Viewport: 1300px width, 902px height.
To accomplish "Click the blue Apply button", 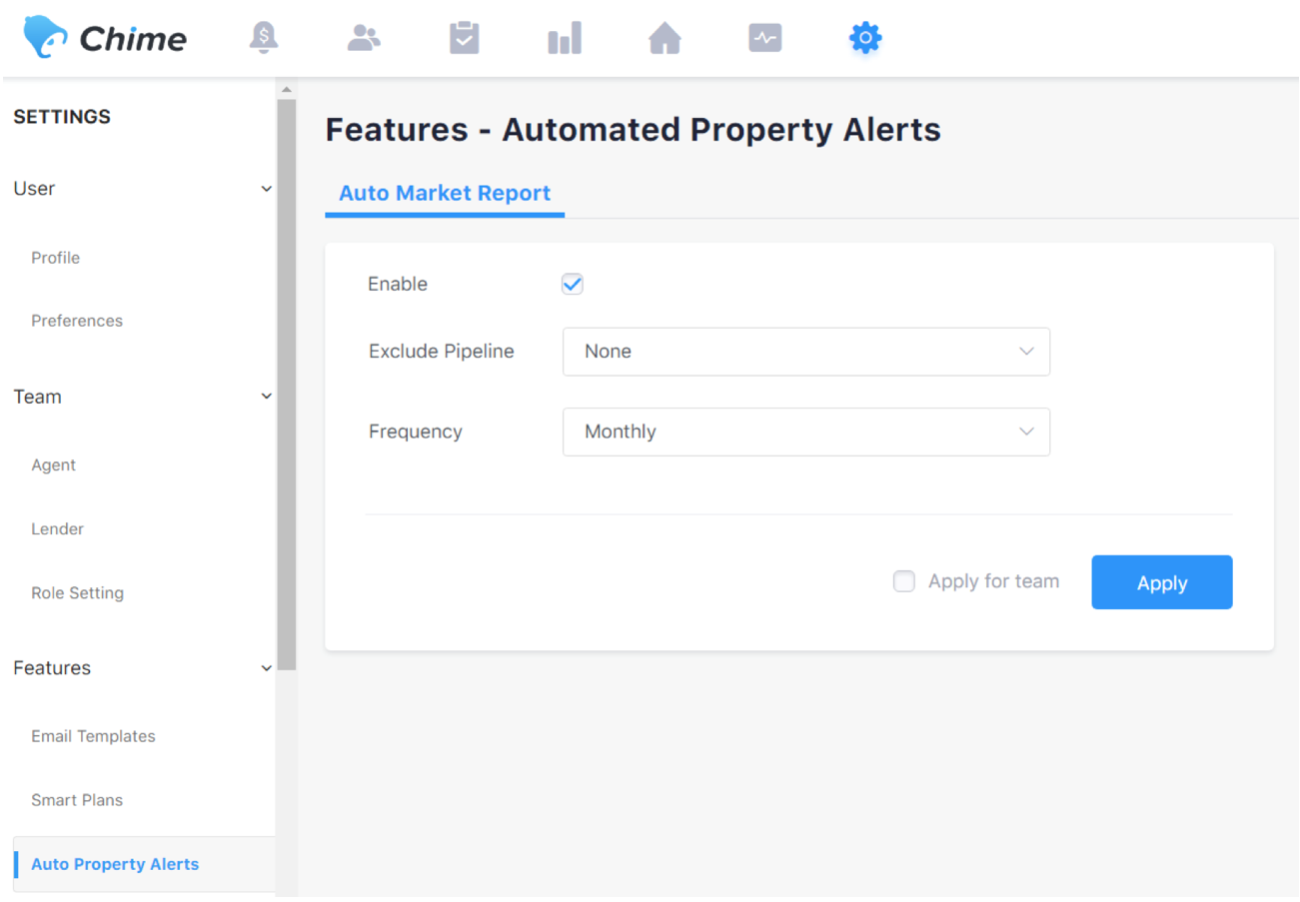I will coord(1161,583).
